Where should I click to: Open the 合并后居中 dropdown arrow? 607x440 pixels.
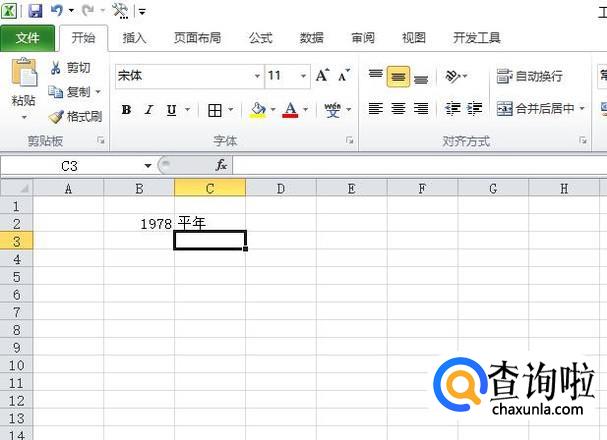click(582, 108)
